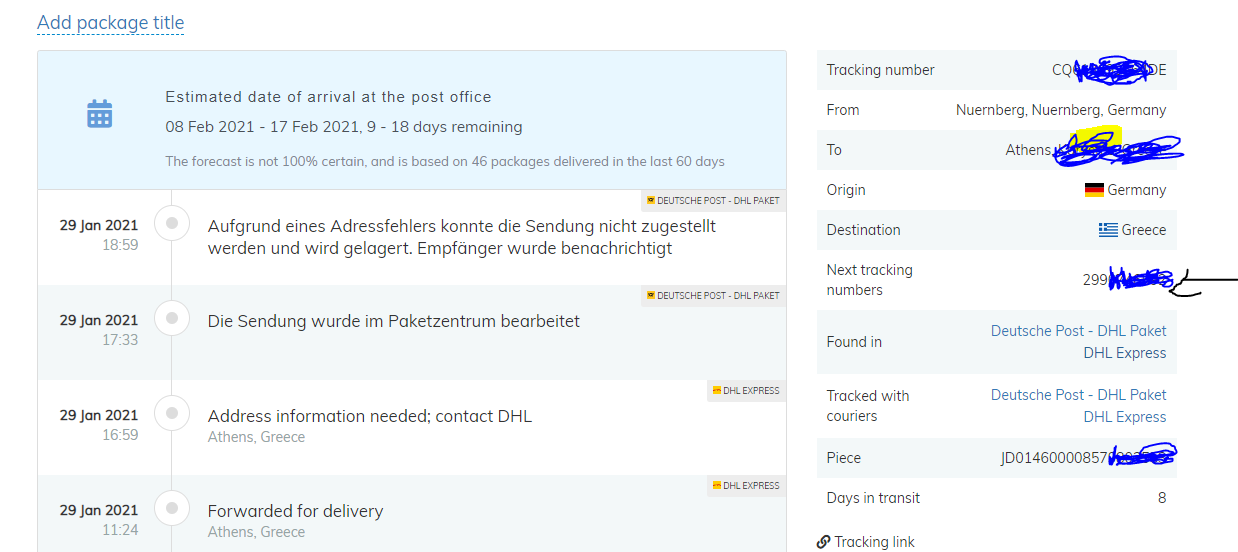Click the Address information needed event text

pyautogui.click(x=370, y=416)
